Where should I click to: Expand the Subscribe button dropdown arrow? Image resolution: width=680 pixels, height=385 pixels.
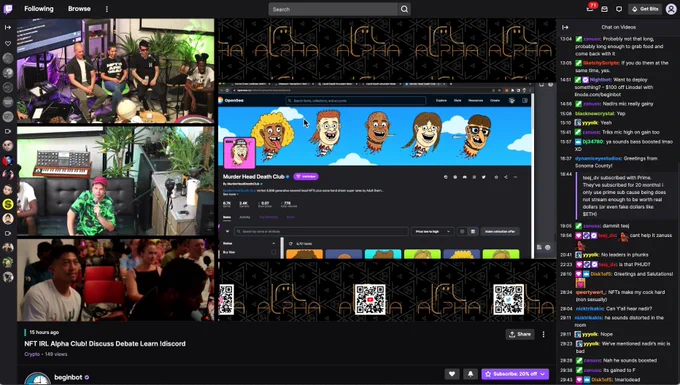click(x=543, y=374)
